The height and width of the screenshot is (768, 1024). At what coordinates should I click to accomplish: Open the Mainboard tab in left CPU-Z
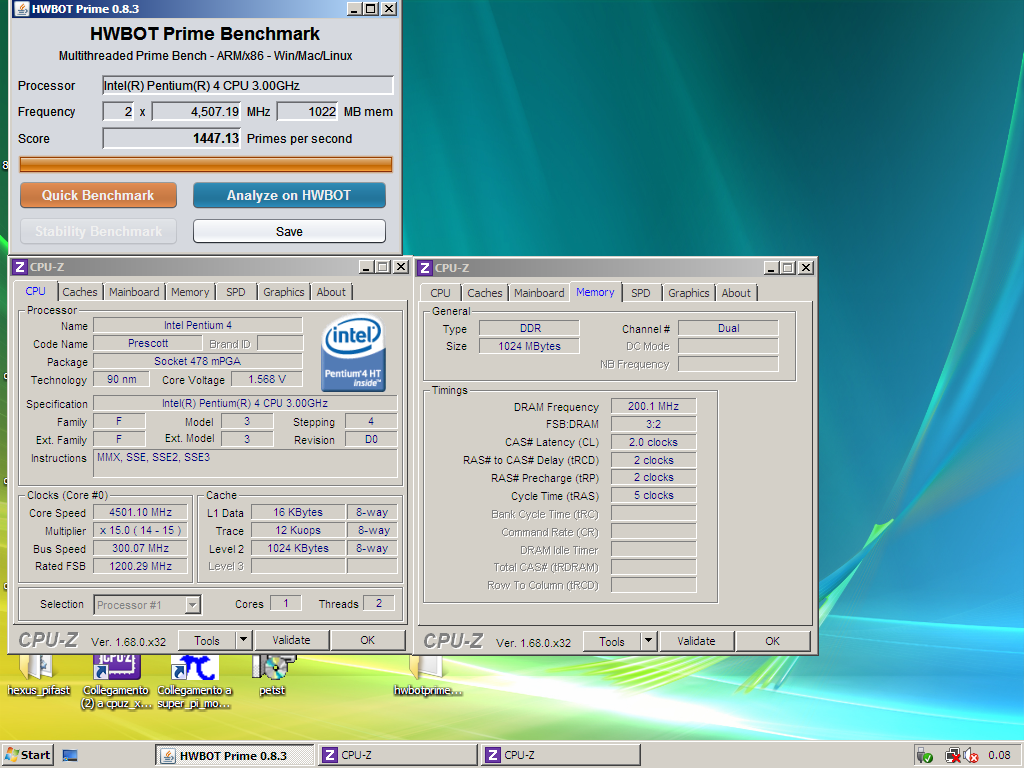(134, 292)
